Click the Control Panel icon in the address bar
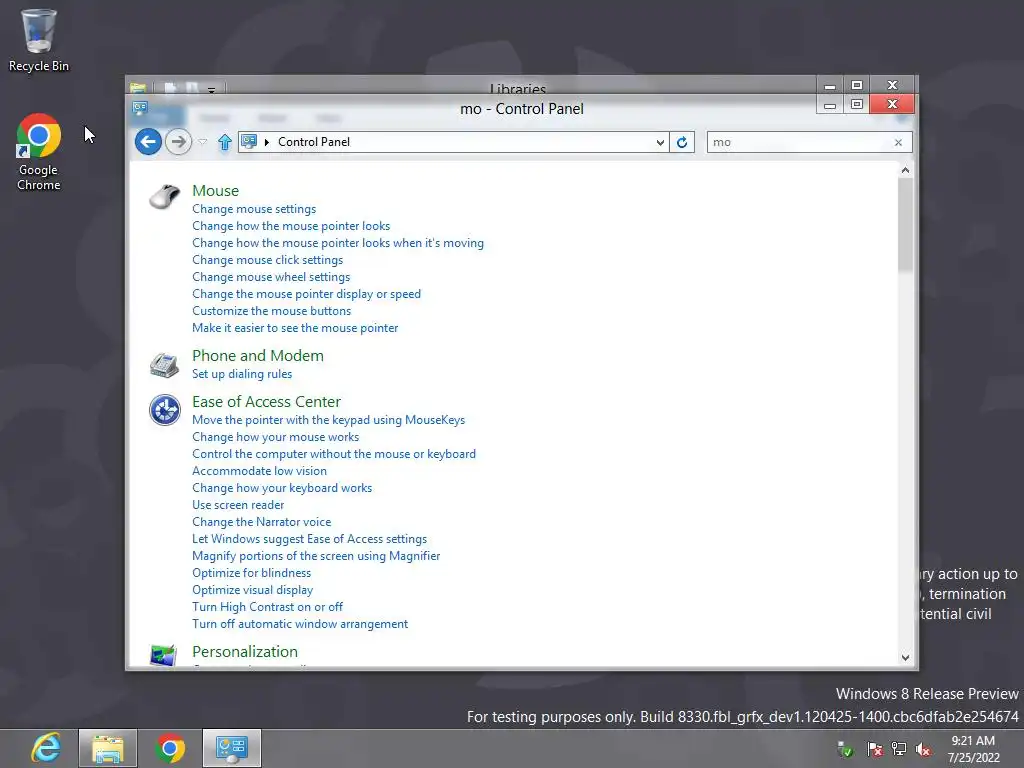The height and width of the screenshot is (768, 1024). click(x=249, y=141)
